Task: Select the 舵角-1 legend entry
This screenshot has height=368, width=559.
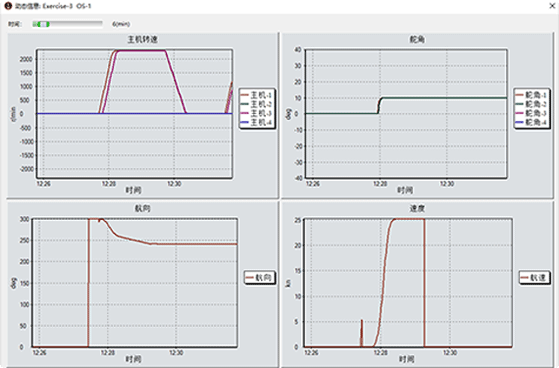Action: tap(531, 95)
